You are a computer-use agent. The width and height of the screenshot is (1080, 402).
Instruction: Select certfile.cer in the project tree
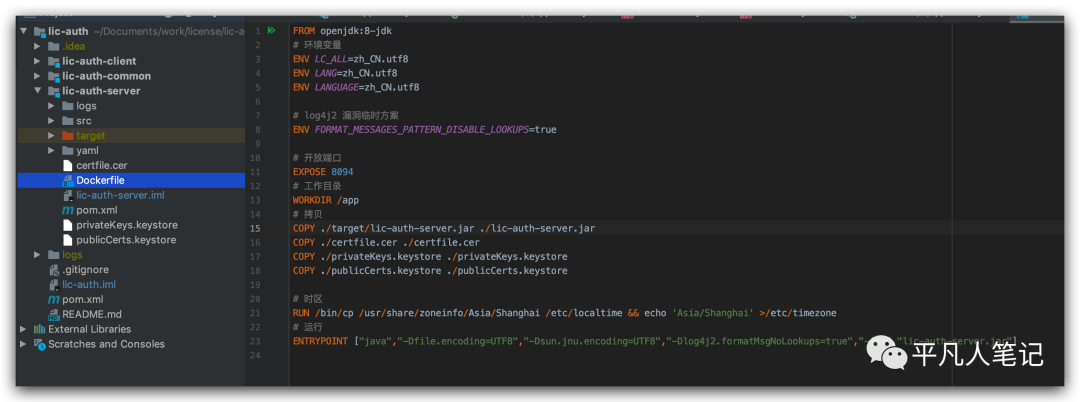101,165
